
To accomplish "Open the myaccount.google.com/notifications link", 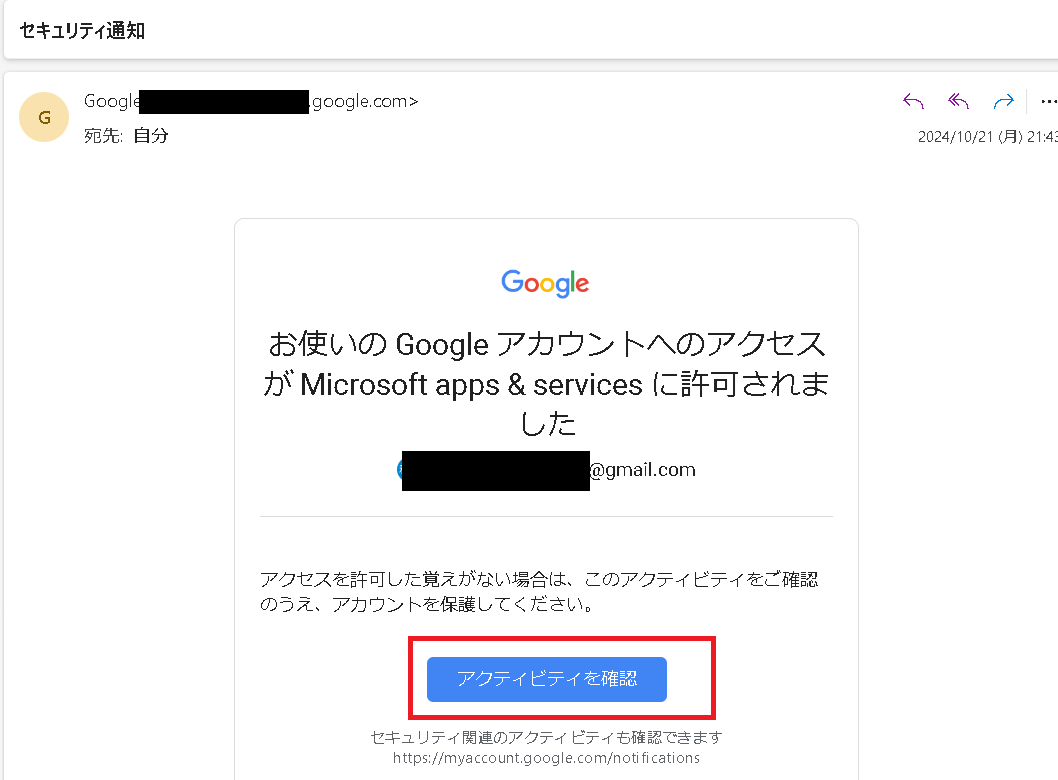I will coord(546,758).
